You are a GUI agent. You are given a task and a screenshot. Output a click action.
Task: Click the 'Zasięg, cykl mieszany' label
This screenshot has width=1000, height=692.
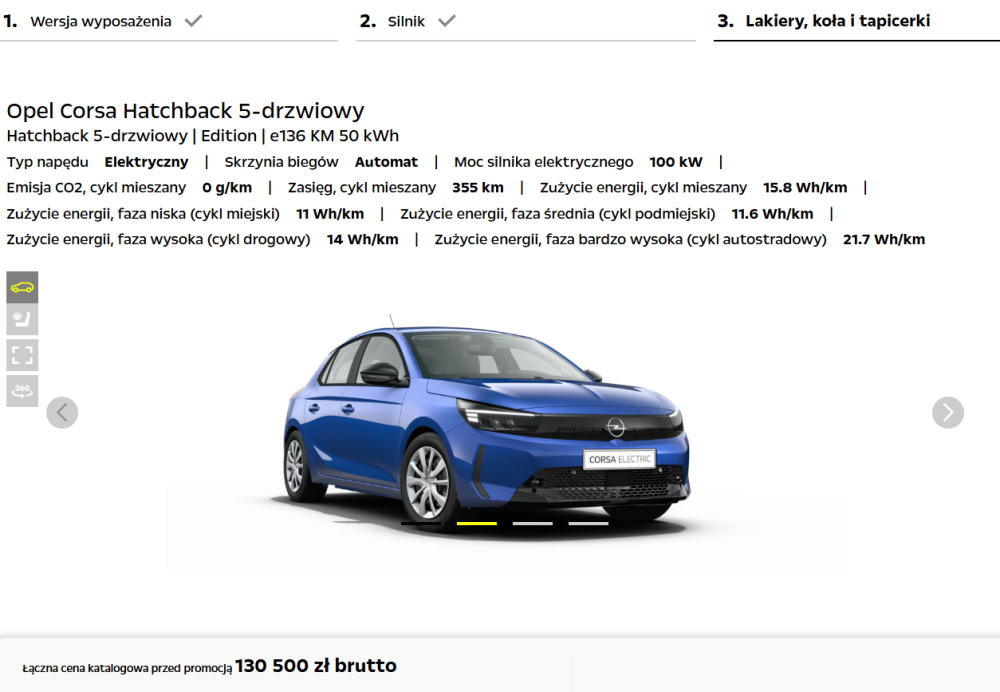click(x=362, y=188)
